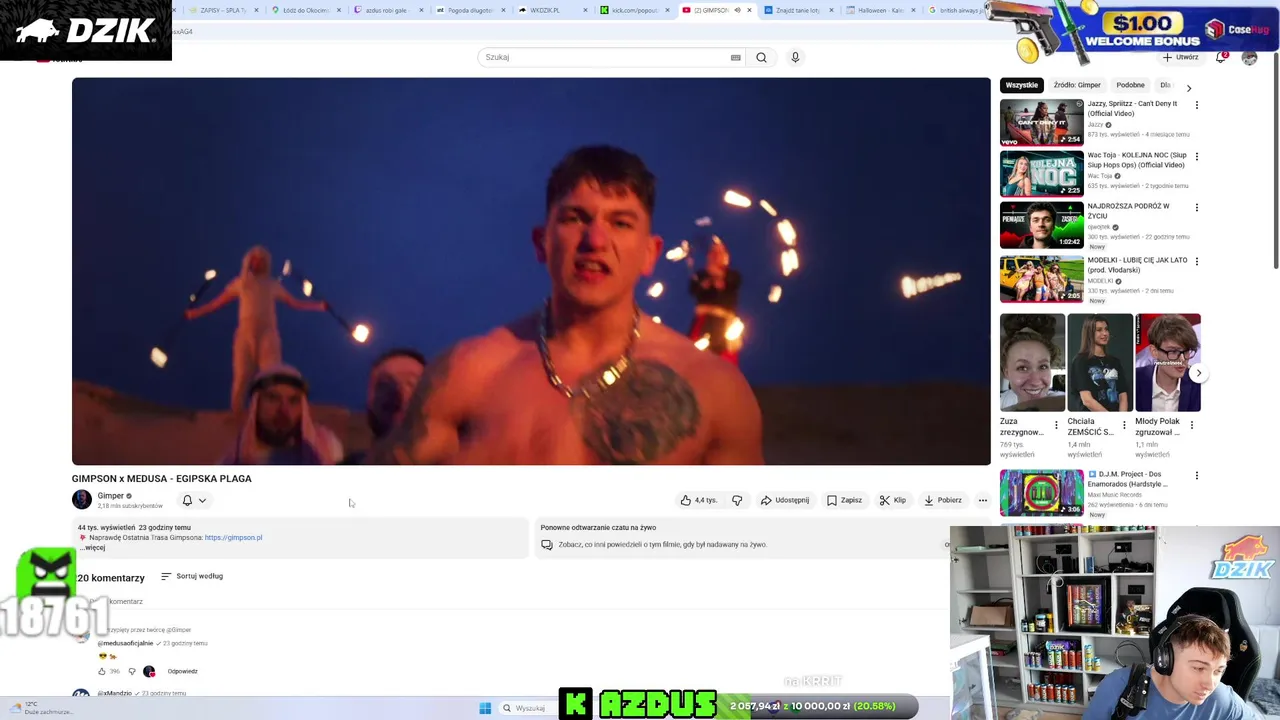
Task: Click the video player to pause
Action: 531,271
